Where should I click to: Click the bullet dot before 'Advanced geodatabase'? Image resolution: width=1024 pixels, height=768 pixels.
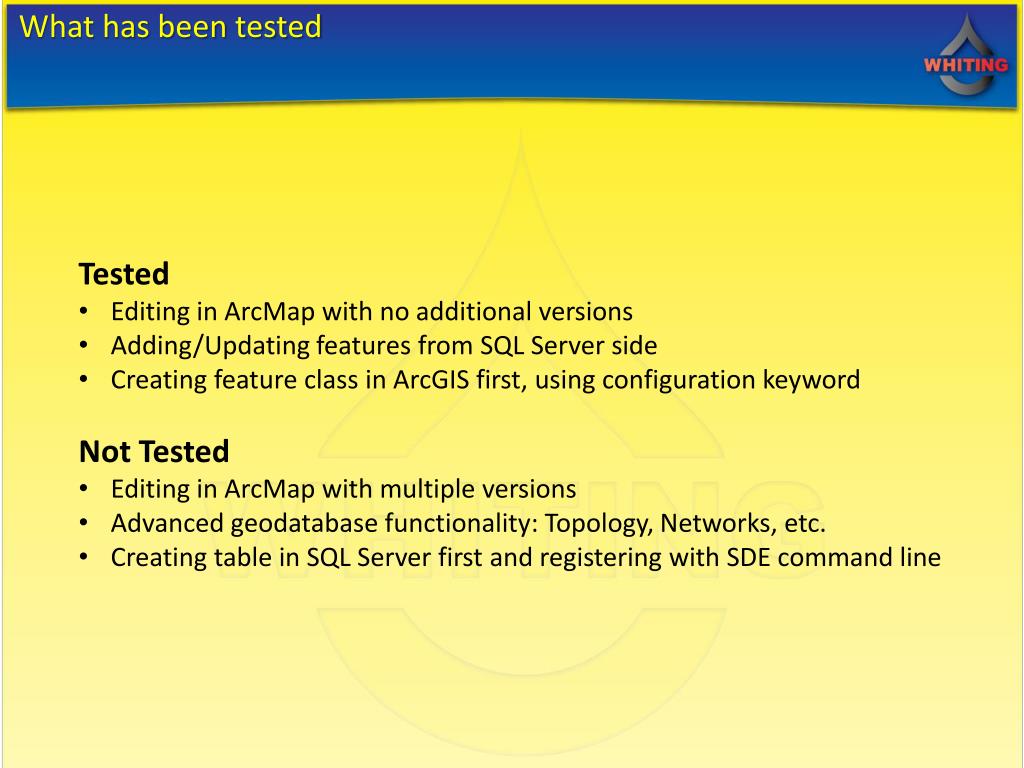pyautogui.click(x=84, y=523)
